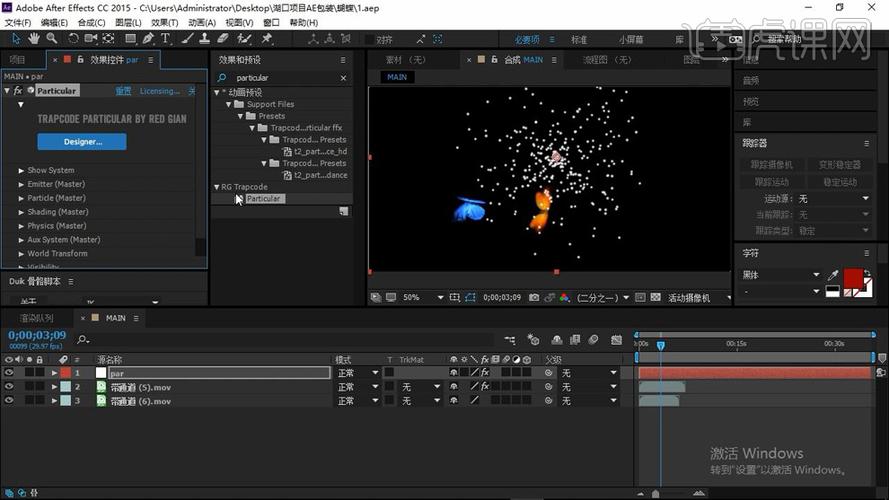Click the 重置 reset link for Particular
The width and height of the screenshot is (889, 500).
pyautogui.click(x=124, y=91)
